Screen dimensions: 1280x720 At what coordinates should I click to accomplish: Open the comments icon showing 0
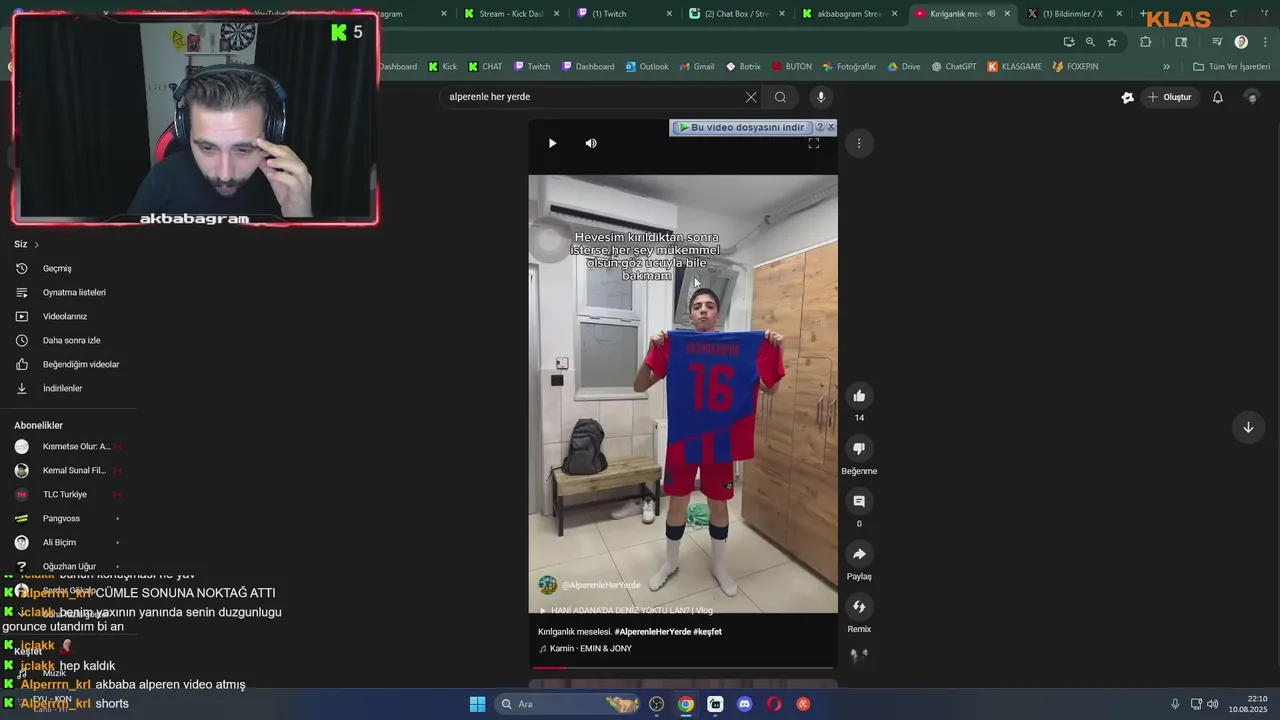859,501
